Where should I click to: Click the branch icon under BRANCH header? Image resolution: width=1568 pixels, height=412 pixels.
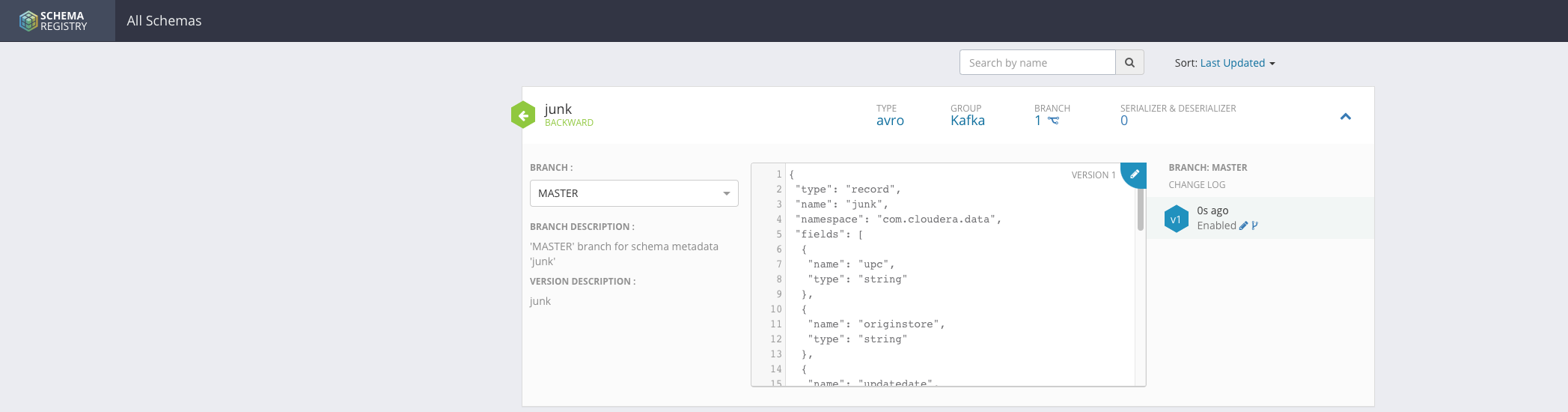1053,121
